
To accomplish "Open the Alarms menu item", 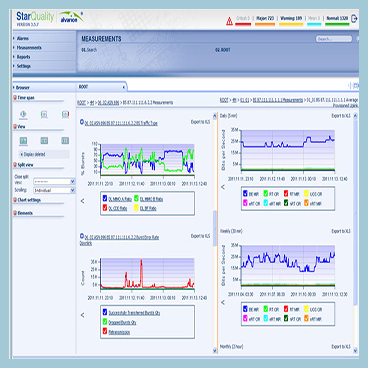I will [x=23, y=38].
